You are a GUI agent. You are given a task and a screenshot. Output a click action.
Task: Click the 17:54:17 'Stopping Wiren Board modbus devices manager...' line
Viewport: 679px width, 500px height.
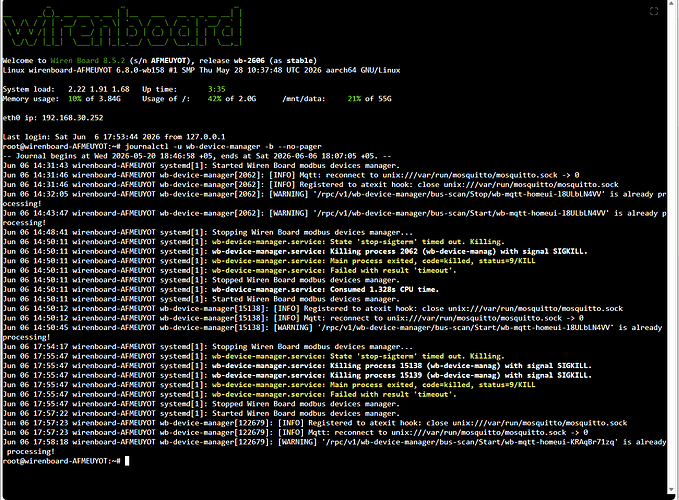click(x=208, y=346)
